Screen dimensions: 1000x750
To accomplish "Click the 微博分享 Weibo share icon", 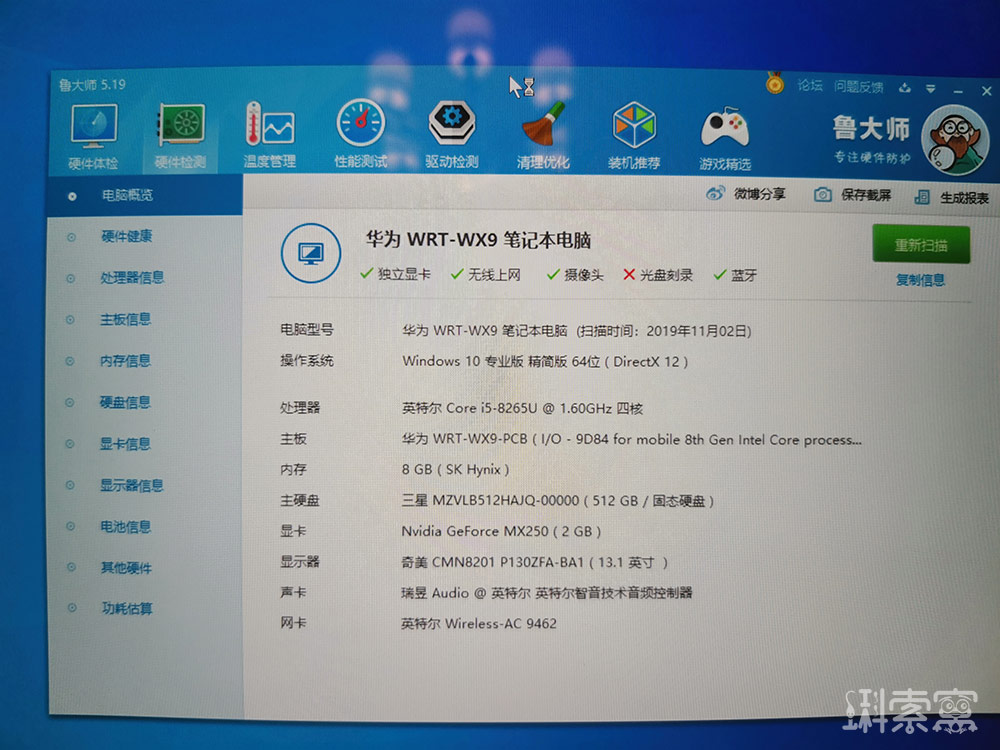I will 716,195.
